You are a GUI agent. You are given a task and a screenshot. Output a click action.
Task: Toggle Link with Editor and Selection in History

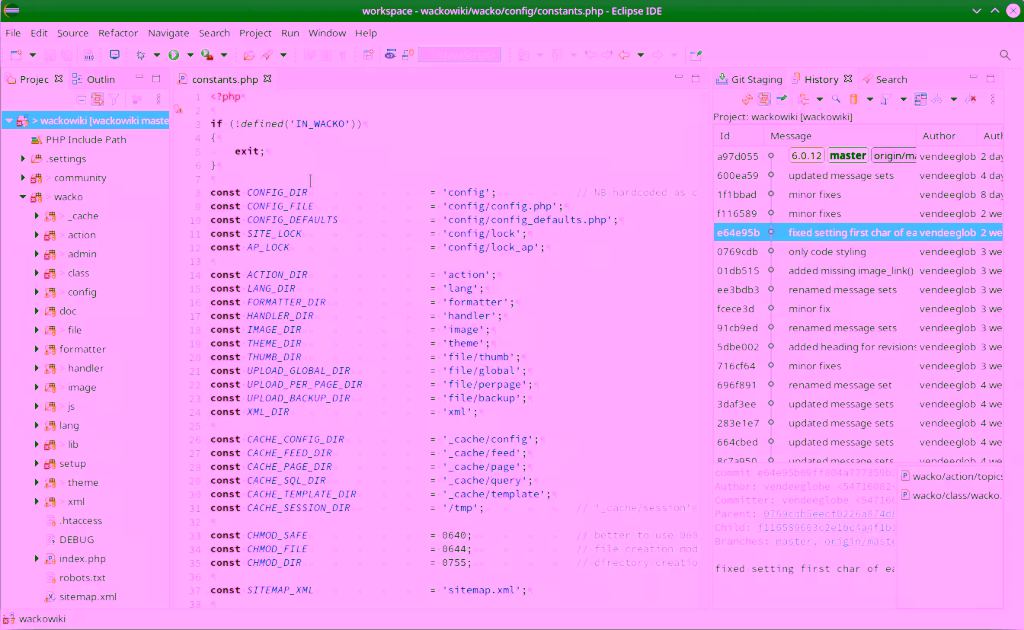(x=764, y=99)
